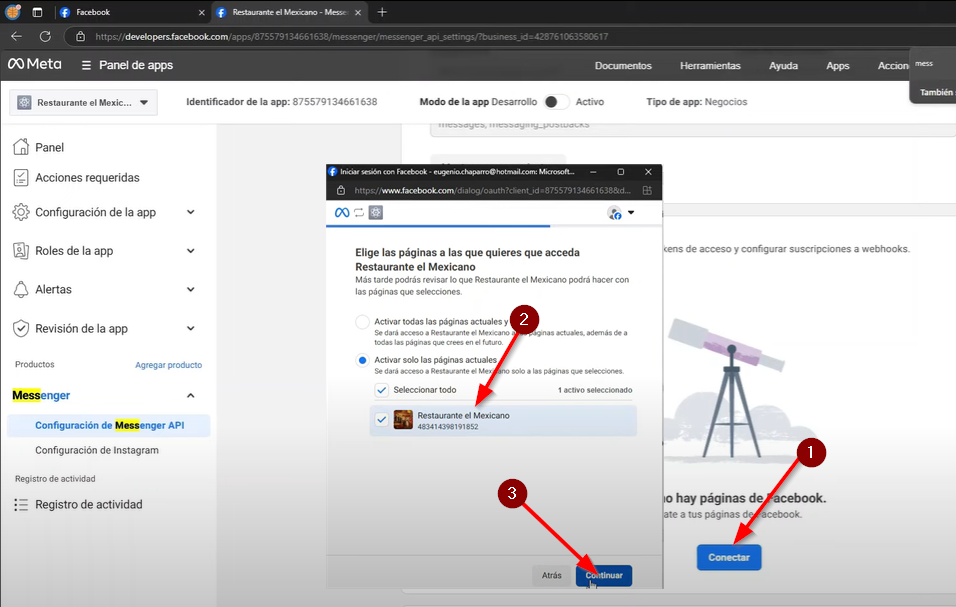Click the Meta infinity logo in popup
Viewport: 956px width, 607px height.
click(x=342, y=213)
